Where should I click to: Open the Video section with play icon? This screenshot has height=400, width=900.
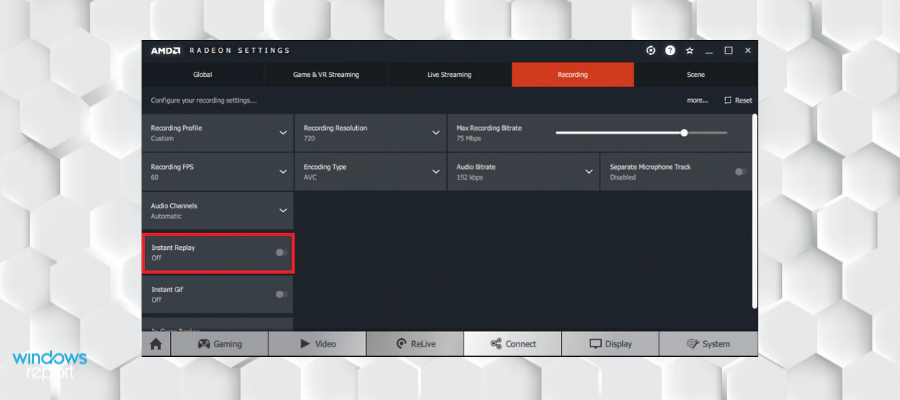click(317, 344)
